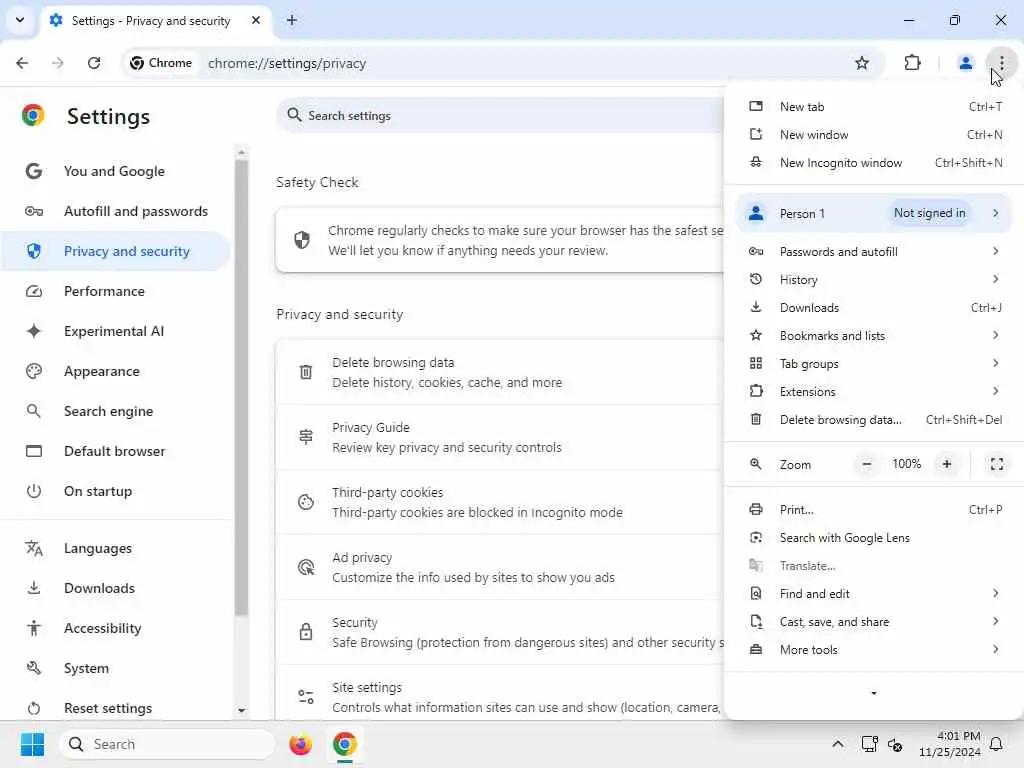The width and height of the screenshot is (1024, 768).
Task: Click the Chrome icon in the taskbar
Action: [x=344, y=744]
